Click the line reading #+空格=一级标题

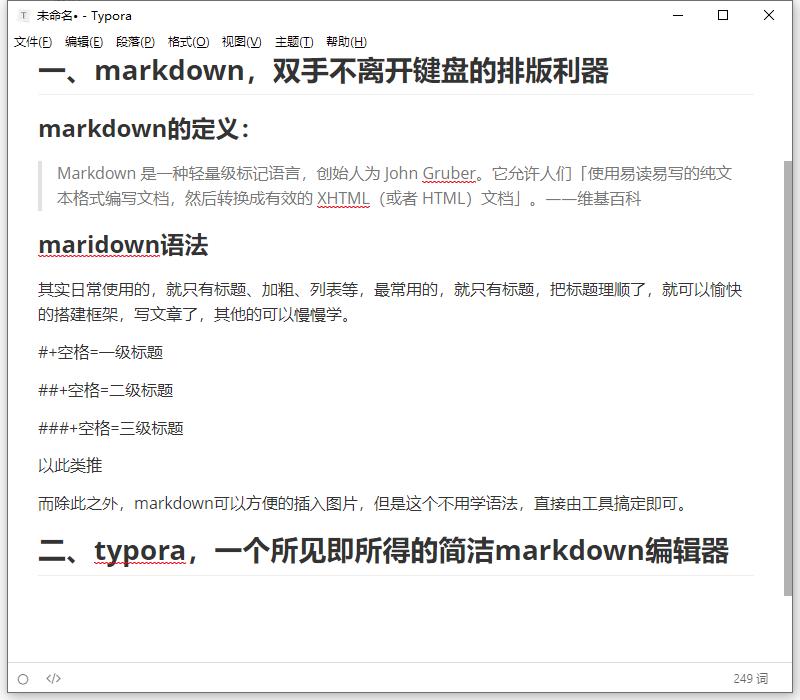(100, 352)
